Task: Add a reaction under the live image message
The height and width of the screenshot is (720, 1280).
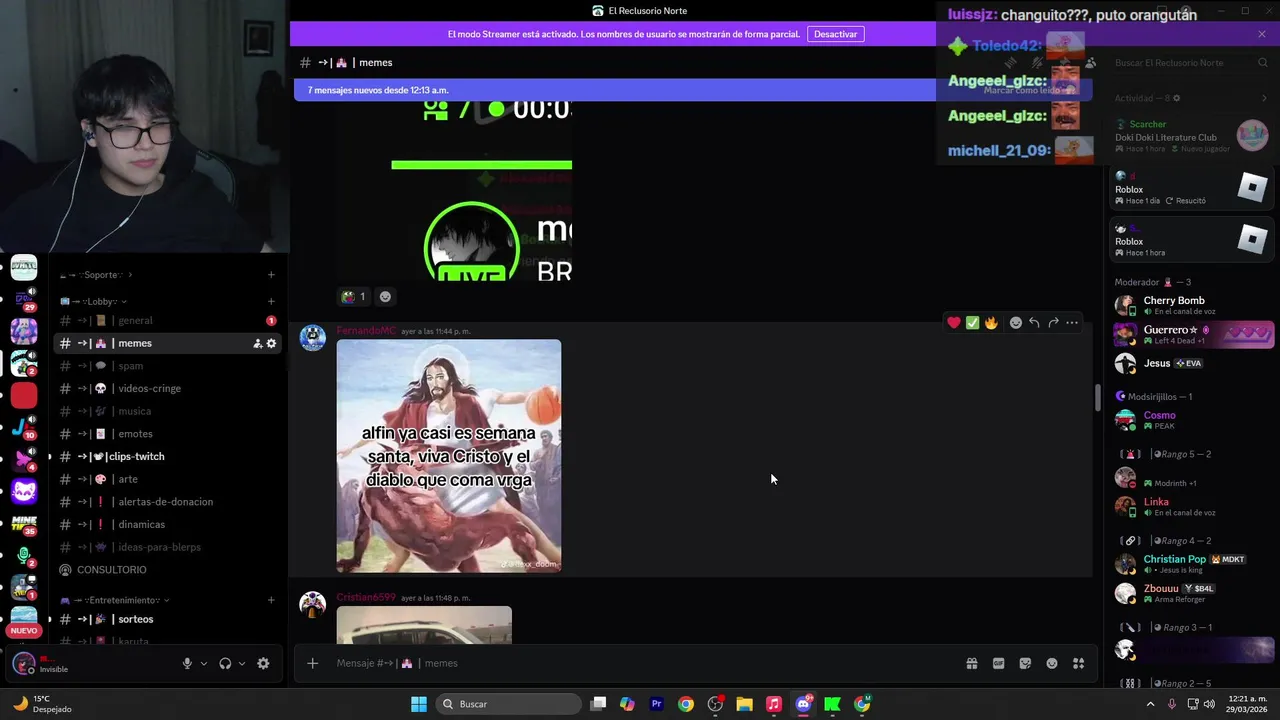Action: [x=385, y=296]
